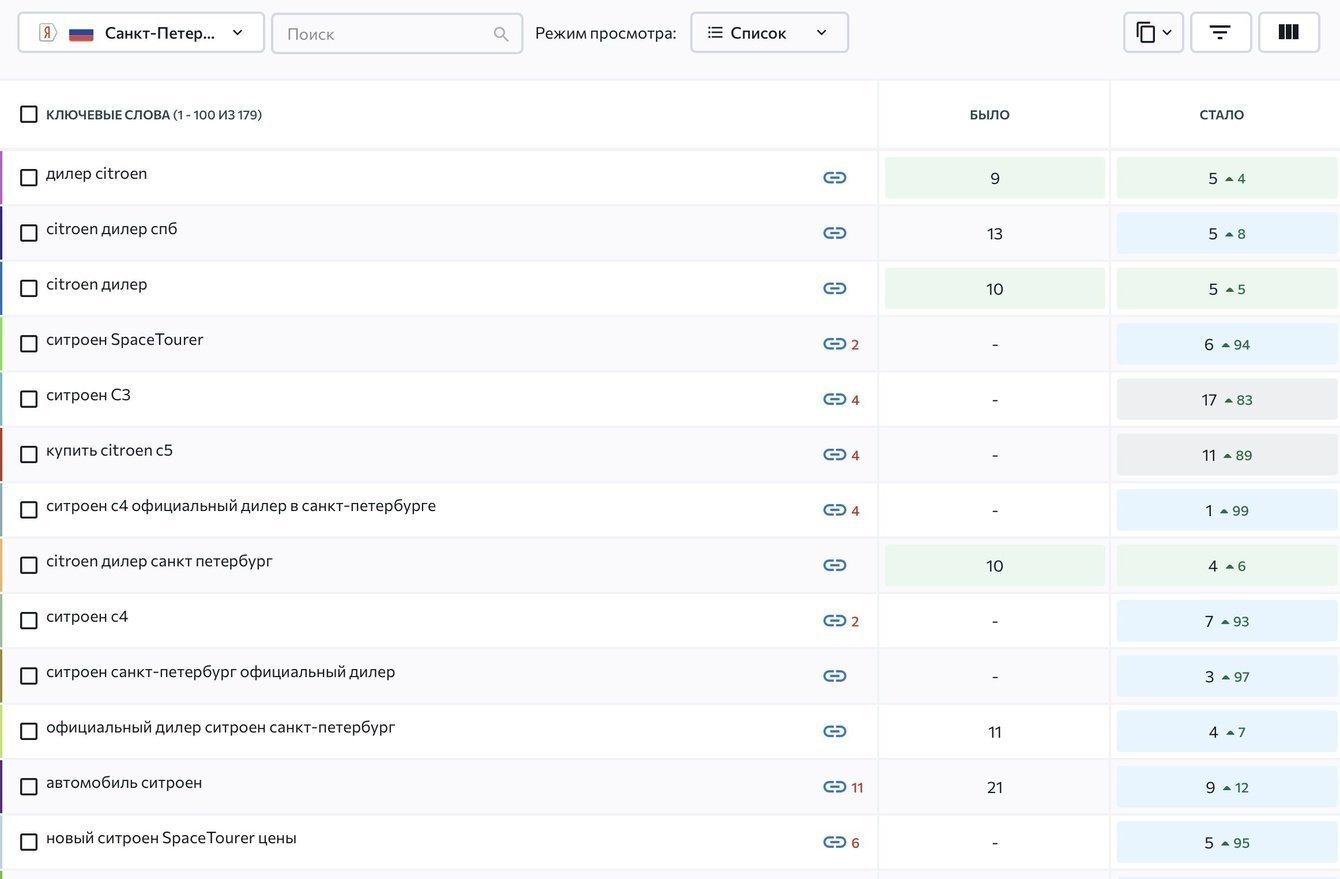Sort by the БЫЛО column header
This screenshot has width=1340, height=879.
(x=990, y=115)
